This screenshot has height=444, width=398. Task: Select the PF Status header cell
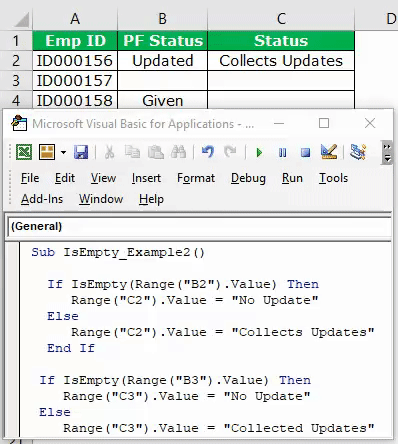pyautogui.click(x=163, y=41)
